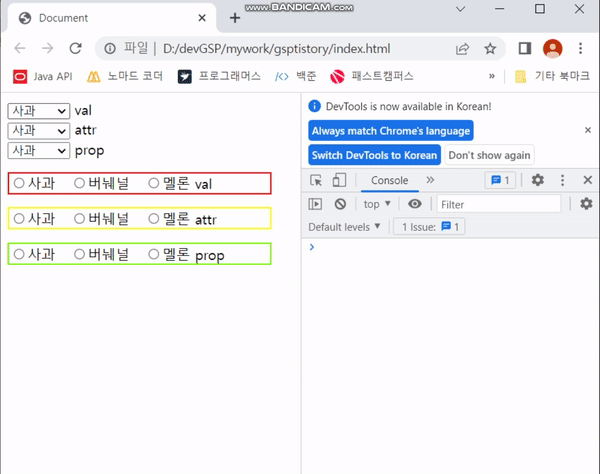Open the 사과 dropdown labeled prop
The height and width of the screenshot is (474, 600).
[x=39, y=151]
